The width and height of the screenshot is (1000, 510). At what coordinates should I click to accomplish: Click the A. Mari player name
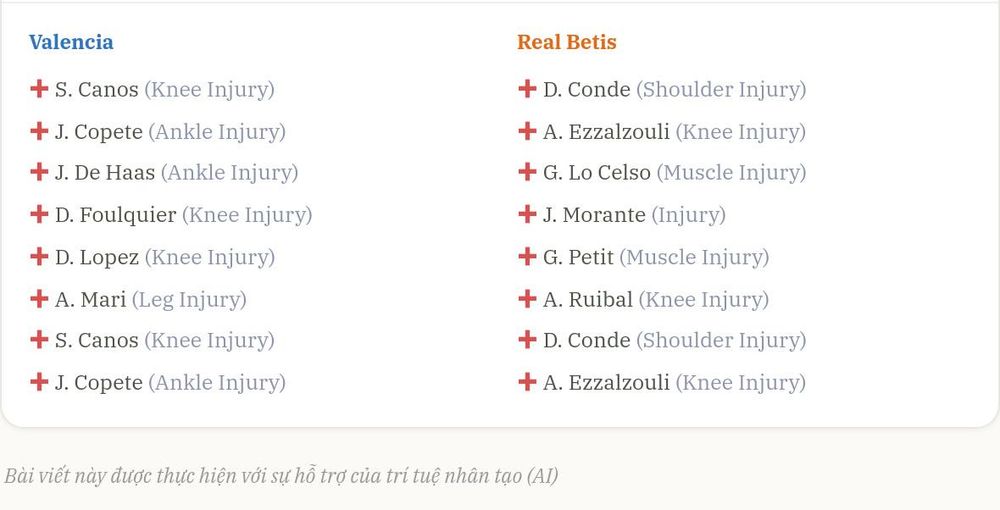91,300
